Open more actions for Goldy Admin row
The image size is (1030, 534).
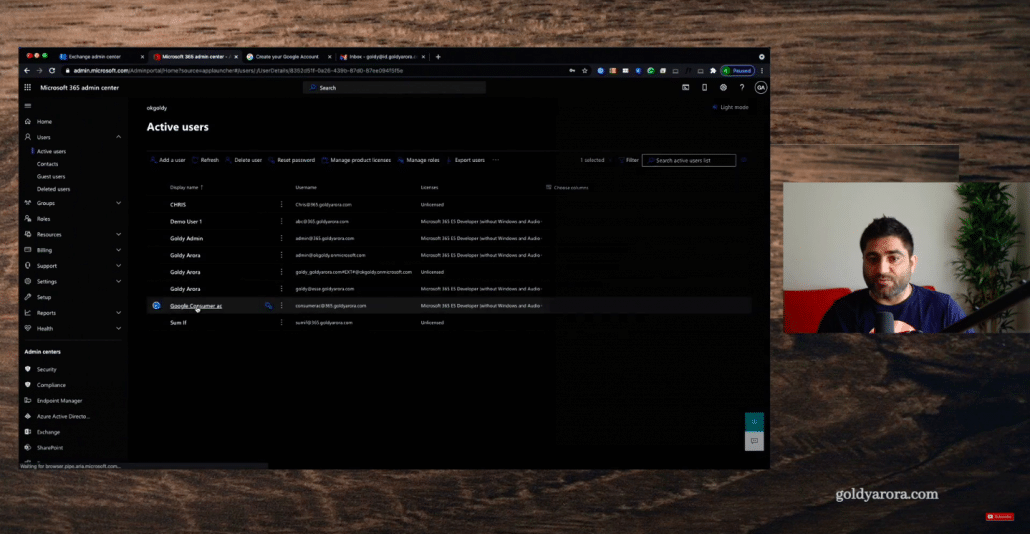281,238
